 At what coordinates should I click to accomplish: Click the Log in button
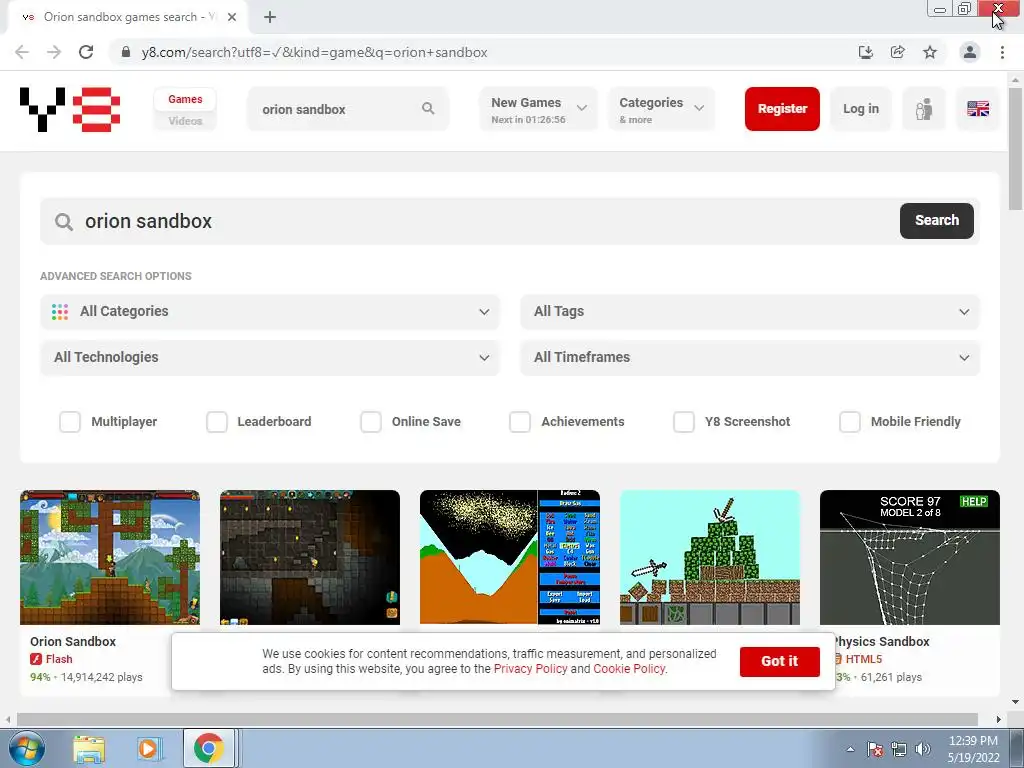point(861,109)
